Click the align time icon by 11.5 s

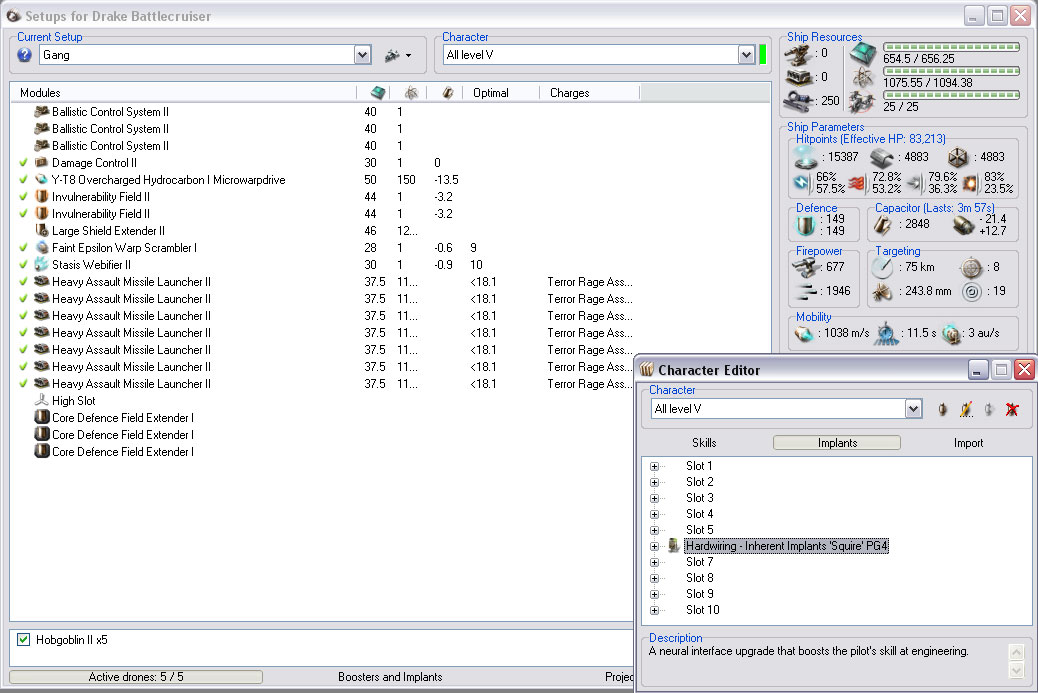pos(886,334)
